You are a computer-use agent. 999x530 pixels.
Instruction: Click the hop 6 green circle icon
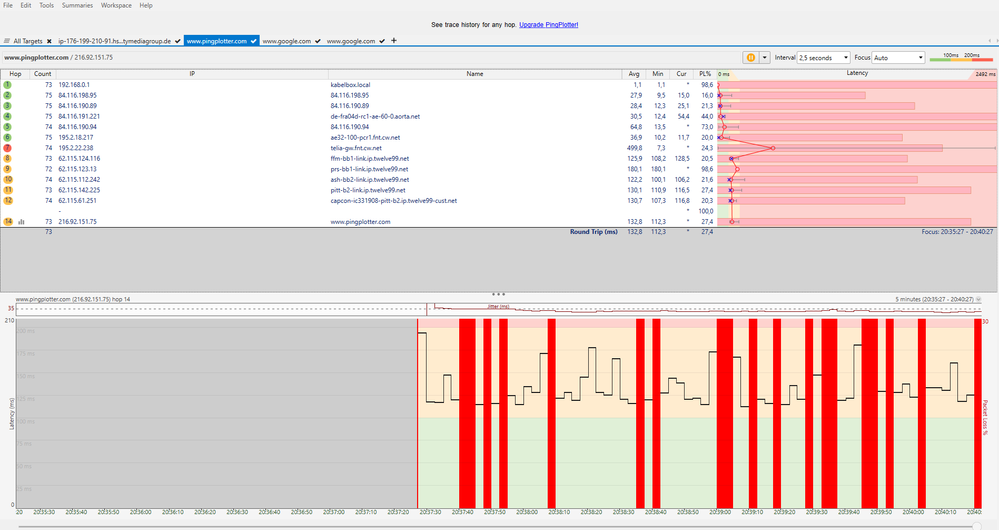(x=8, y=137)
